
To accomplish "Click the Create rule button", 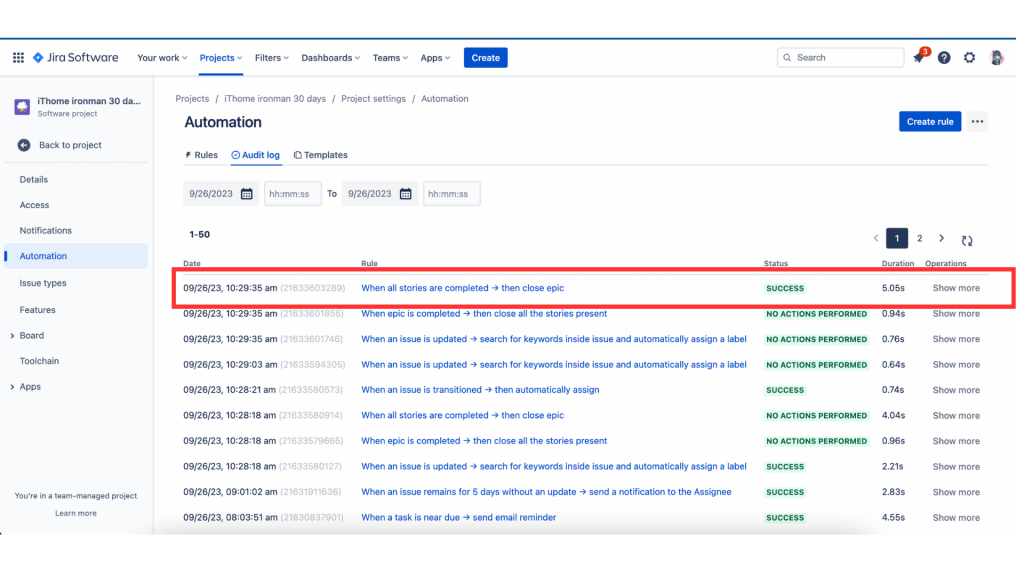I will point(929,121).
